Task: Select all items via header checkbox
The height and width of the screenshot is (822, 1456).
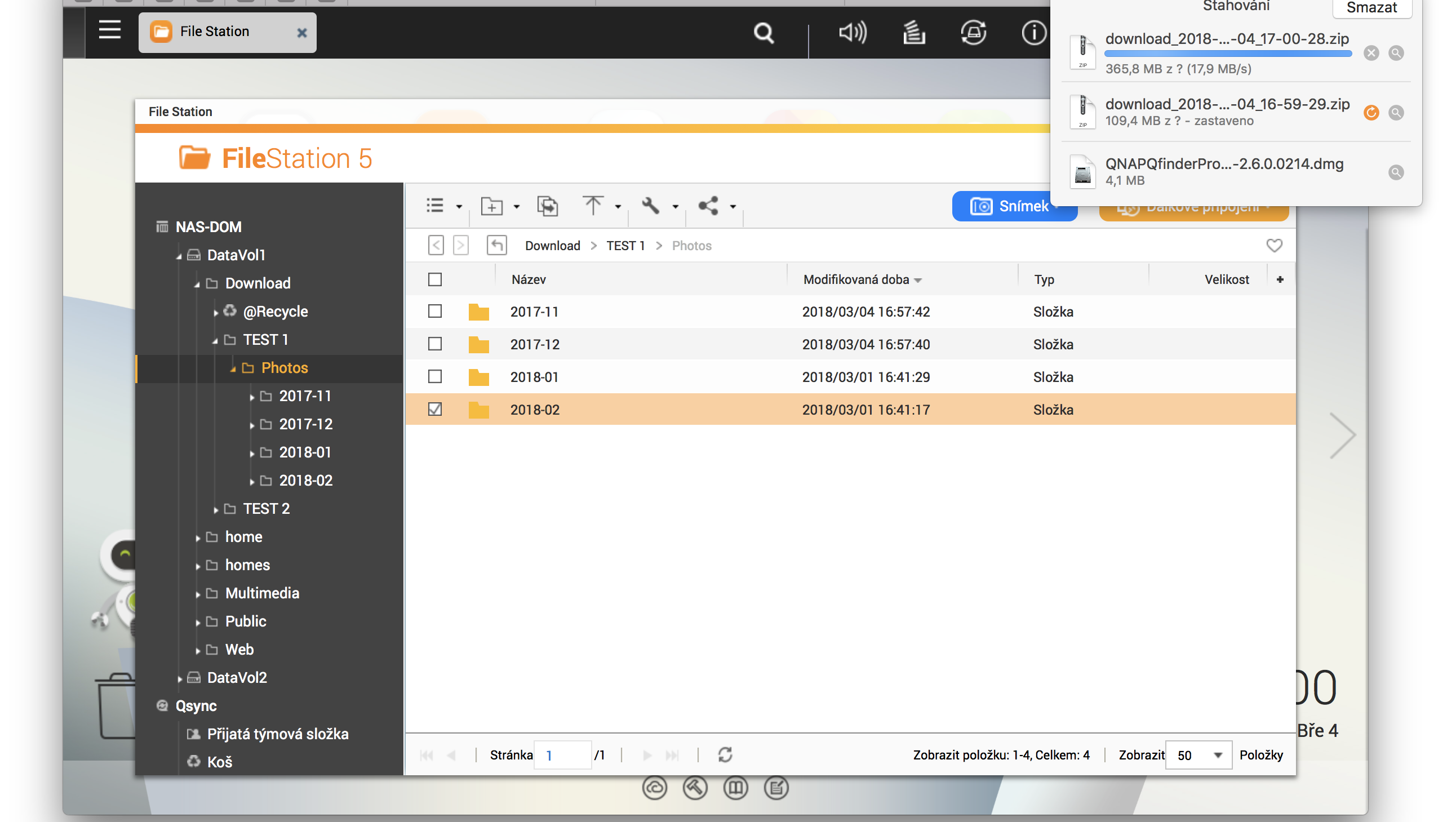Action: pos(434,279)
